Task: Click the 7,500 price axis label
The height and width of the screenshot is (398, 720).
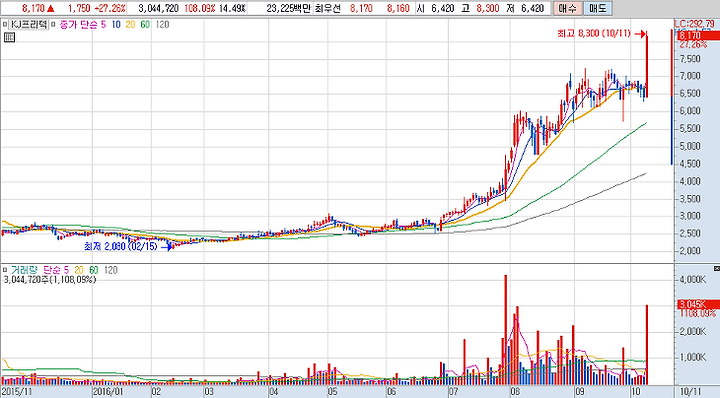Action: [x=690, y=58]
